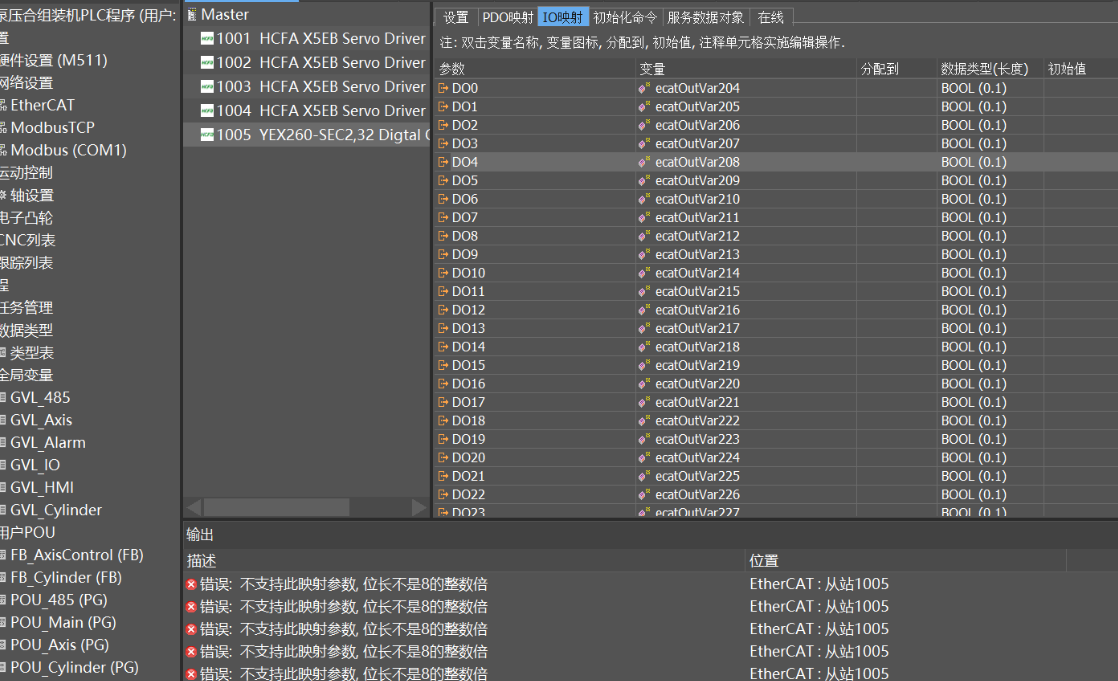Screen dimensions: 1118x681
Task: Click the red error icon in first output row
Action: coord(191,584)
